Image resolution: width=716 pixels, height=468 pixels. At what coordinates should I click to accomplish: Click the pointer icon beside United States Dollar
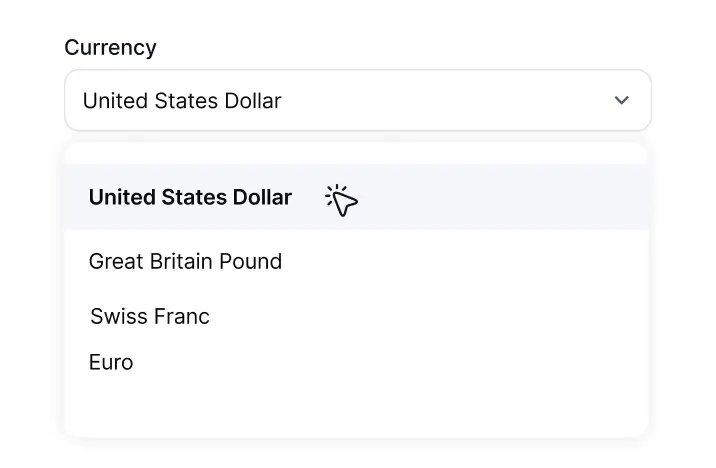tap(341, 200)
